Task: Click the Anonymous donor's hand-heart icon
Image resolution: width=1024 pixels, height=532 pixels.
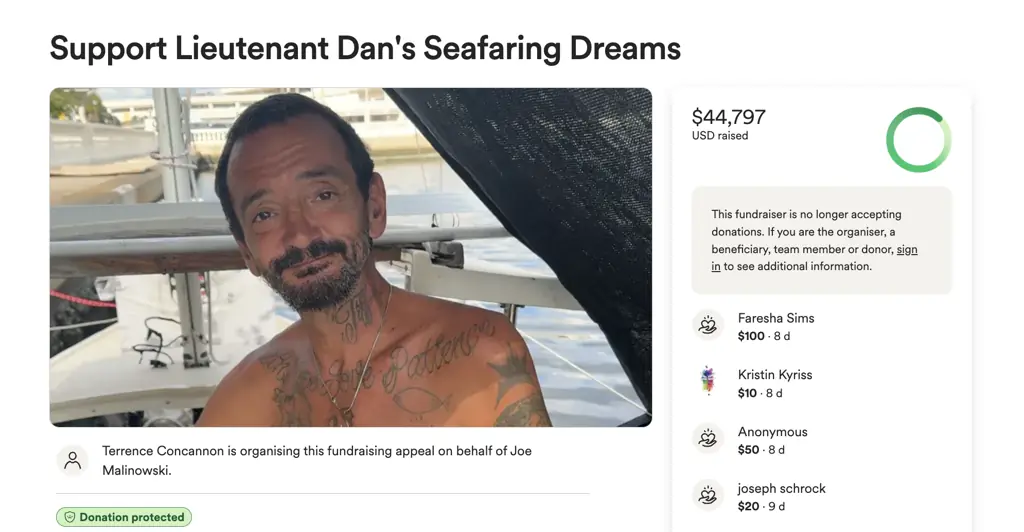Action: click(x=708, y=439)
